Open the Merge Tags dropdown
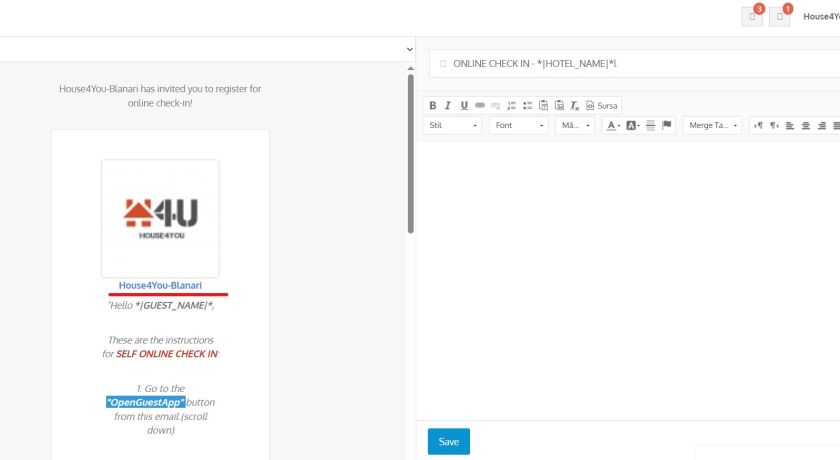The image size is (840, 460). [x=712, y=125]
